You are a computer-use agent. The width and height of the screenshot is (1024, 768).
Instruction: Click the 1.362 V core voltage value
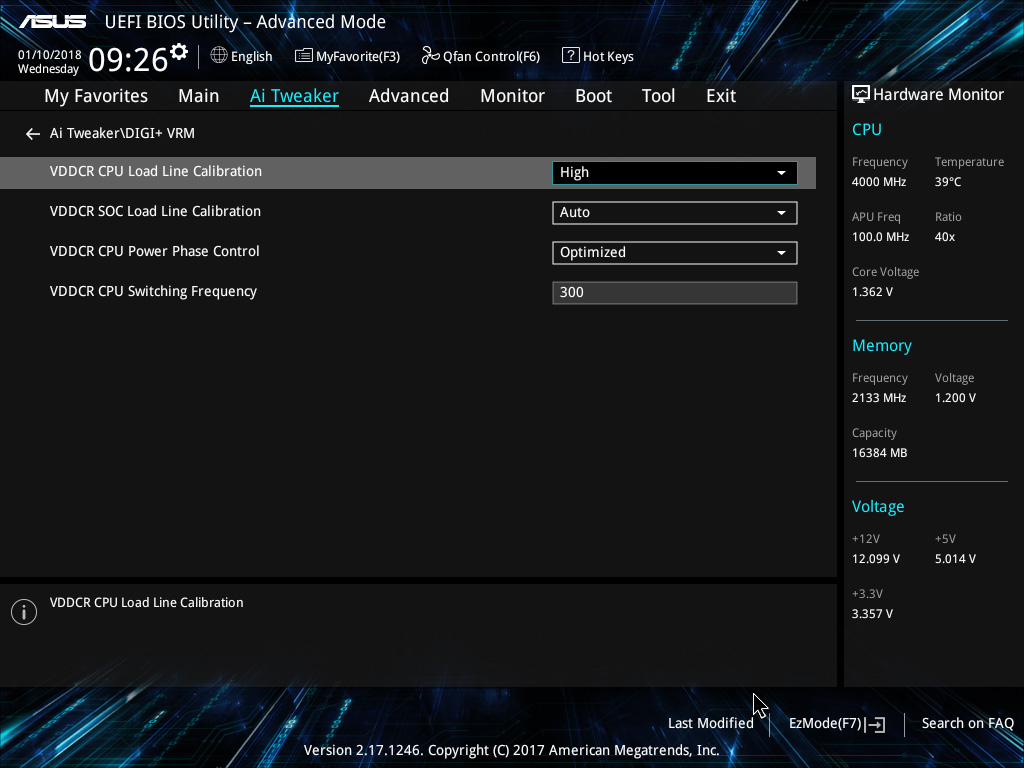pos(872,291)
